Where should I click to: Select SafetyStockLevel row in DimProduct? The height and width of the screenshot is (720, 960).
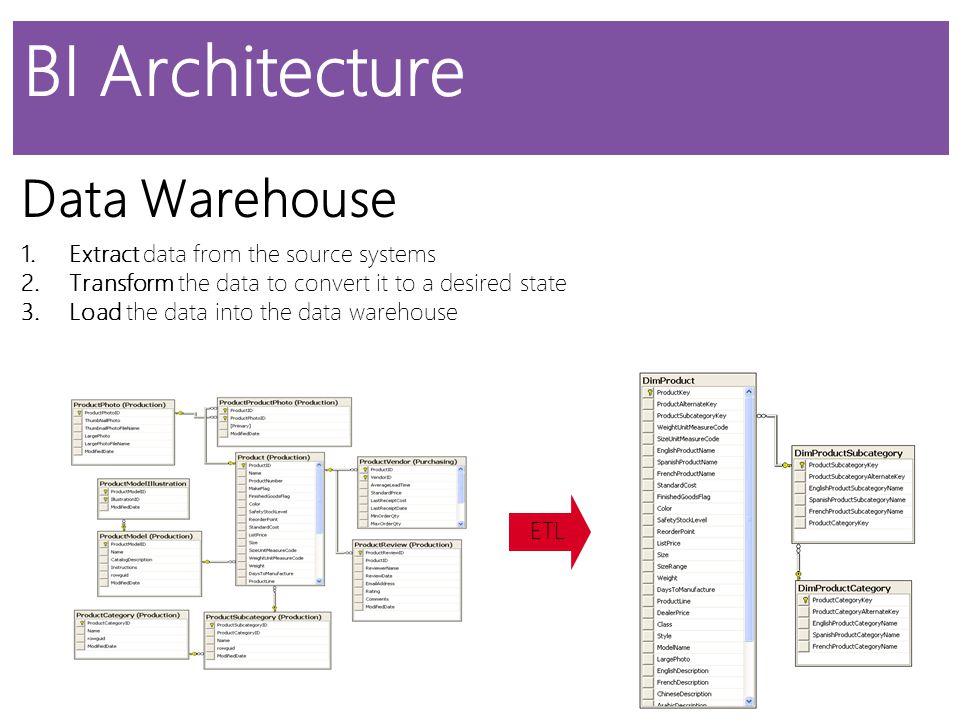(x=693, y=520)
